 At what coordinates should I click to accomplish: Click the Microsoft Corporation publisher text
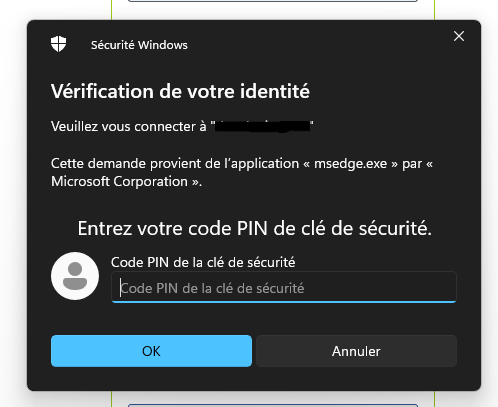pos(119,182)
